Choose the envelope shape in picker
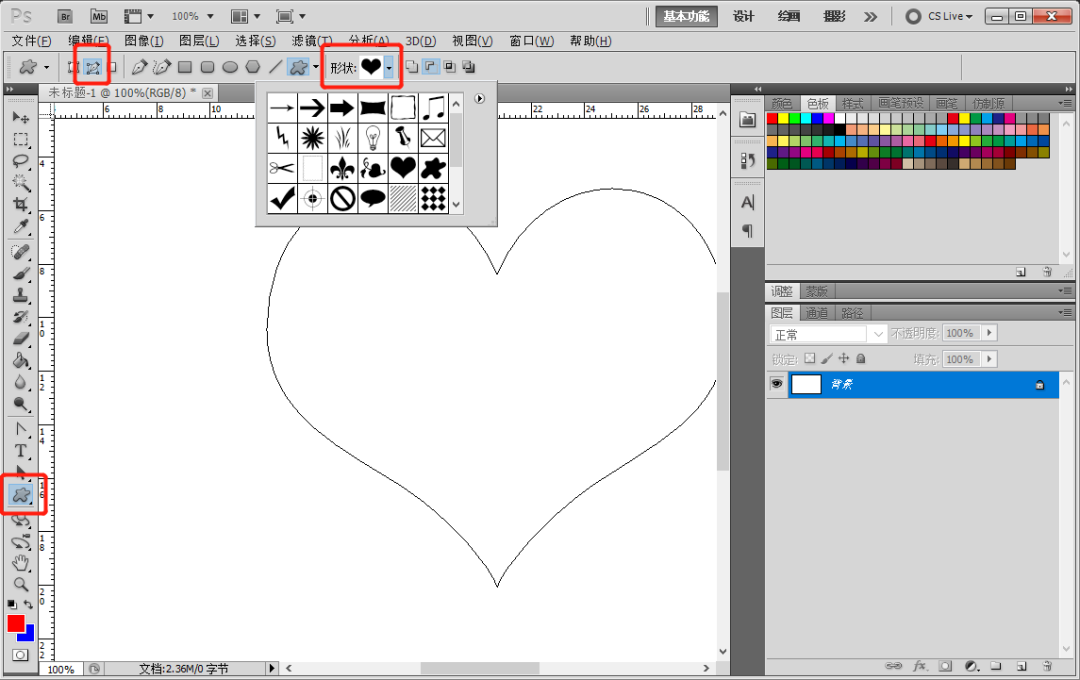 (433, 138)
